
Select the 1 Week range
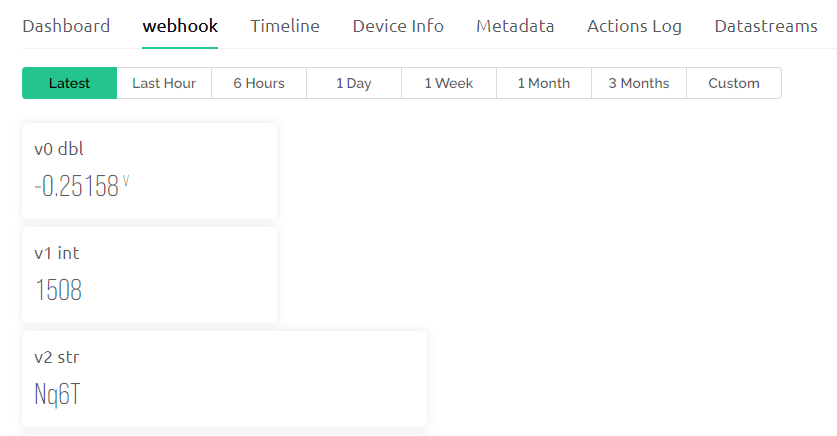pos(449,83)
